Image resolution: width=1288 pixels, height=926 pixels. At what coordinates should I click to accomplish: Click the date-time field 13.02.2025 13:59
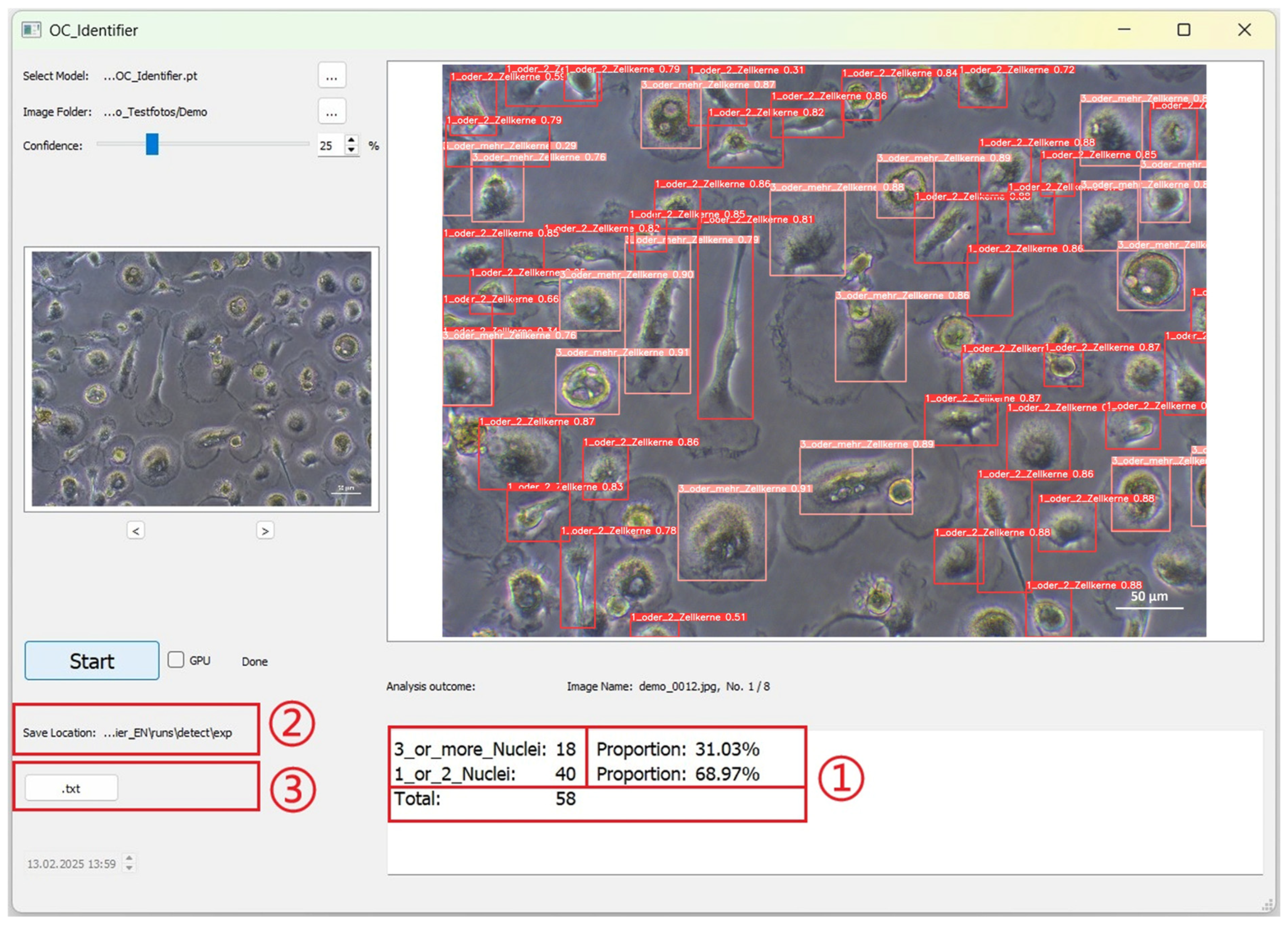(72, 864)
